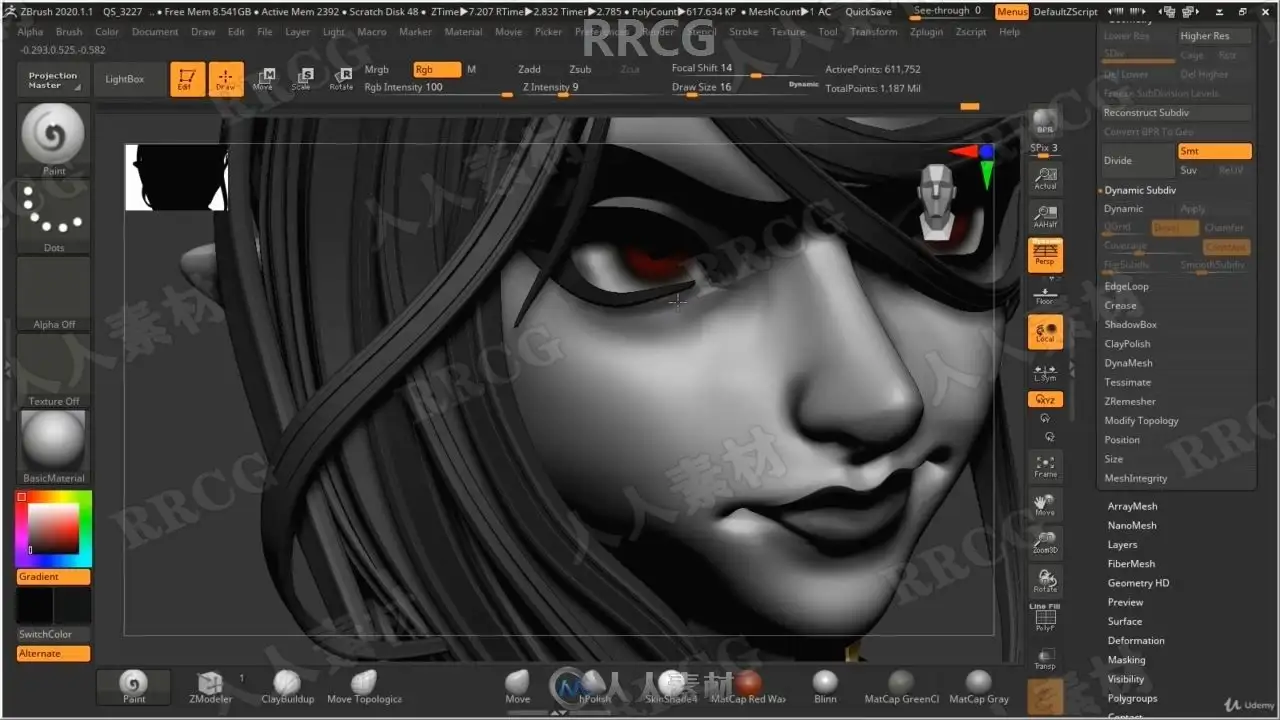Open the Paint brush thumbnail selector
1280x720 pixels.
tap(54, 141)
